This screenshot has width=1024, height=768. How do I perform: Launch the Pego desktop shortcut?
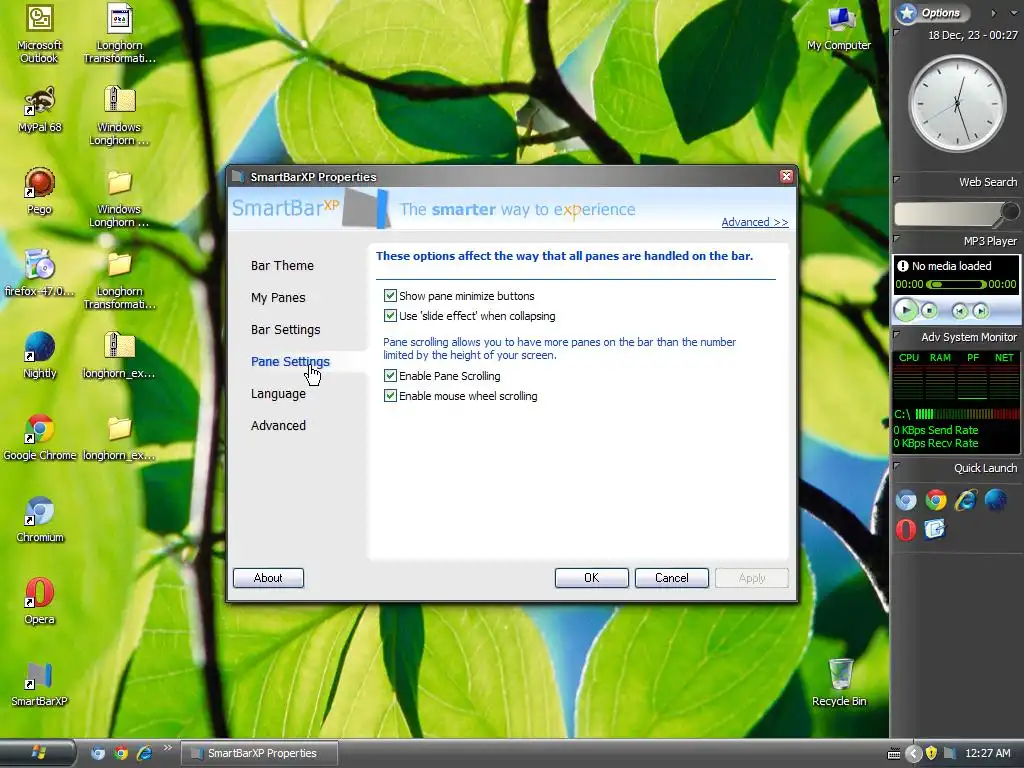pyautogui.click(x=39, y=191)
